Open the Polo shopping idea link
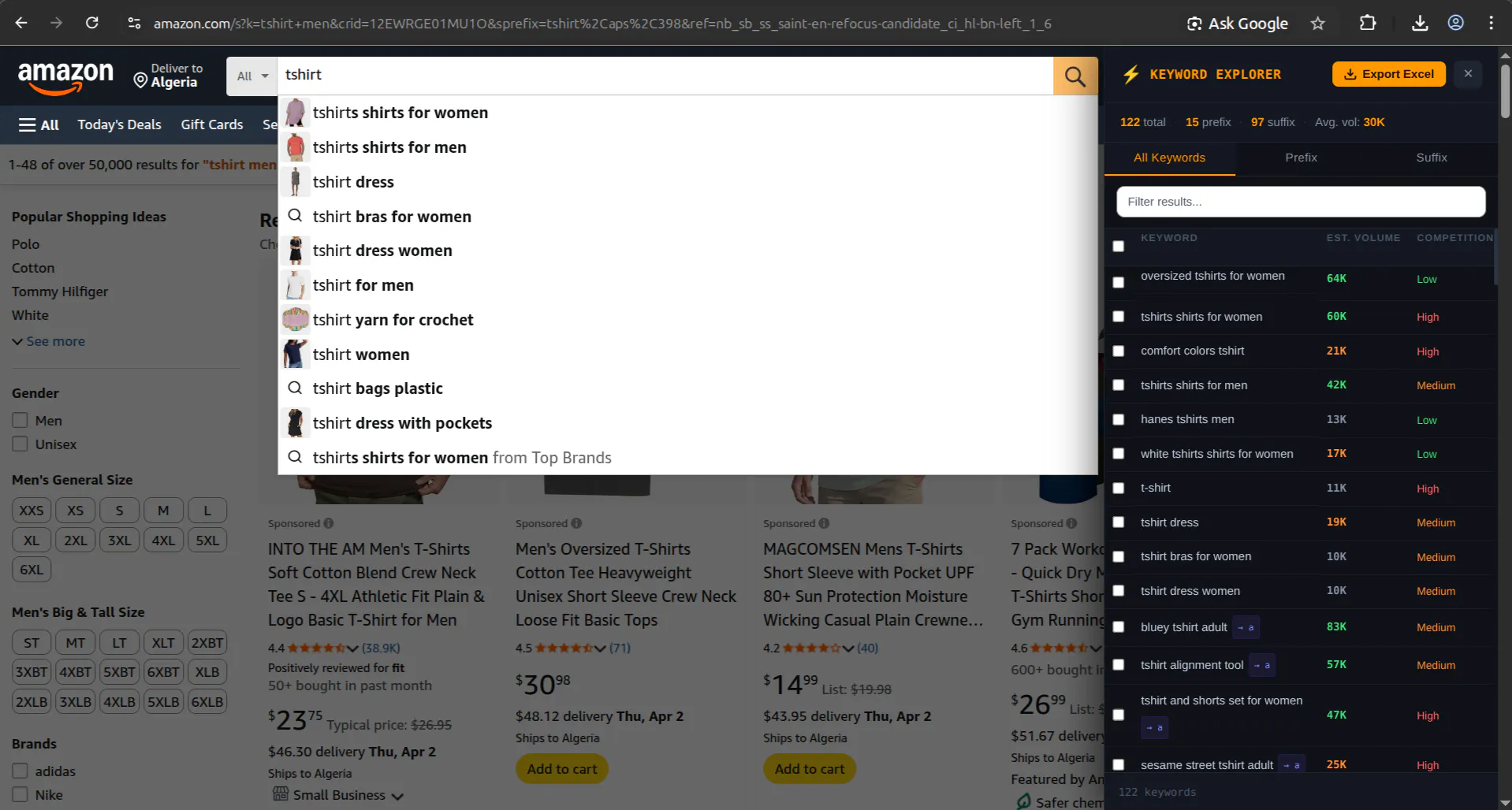The image size is (1512, 810). pos(25,244)
